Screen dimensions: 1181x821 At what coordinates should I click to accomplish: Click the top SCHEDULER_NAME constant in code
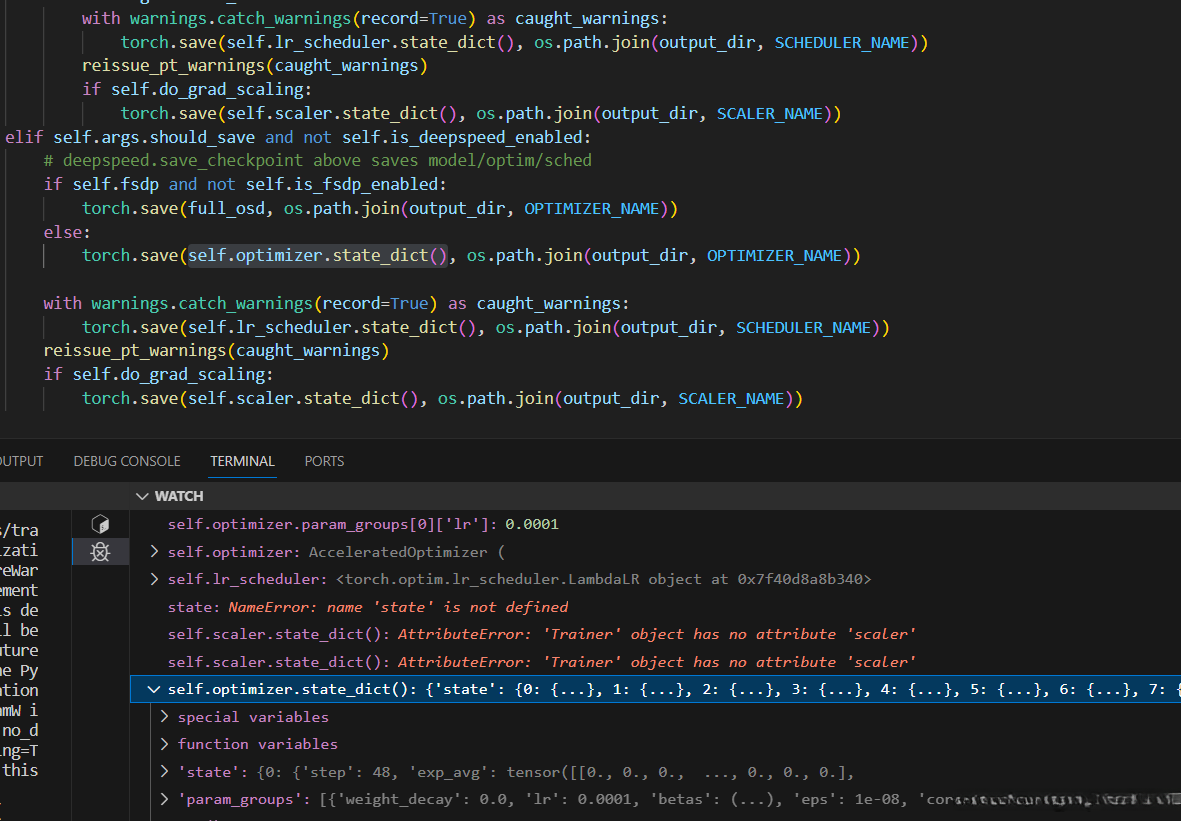(x=842, y=43)
